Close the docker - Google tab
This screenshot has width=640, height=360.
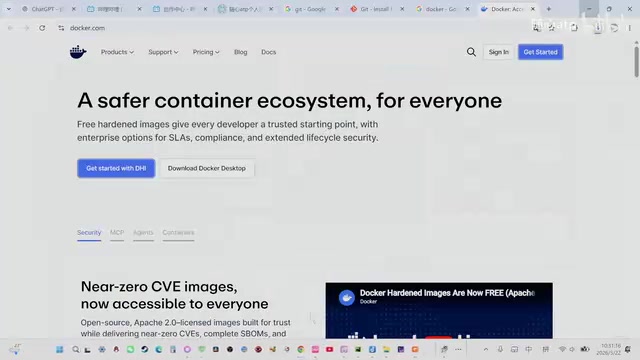tap(467, 9)
